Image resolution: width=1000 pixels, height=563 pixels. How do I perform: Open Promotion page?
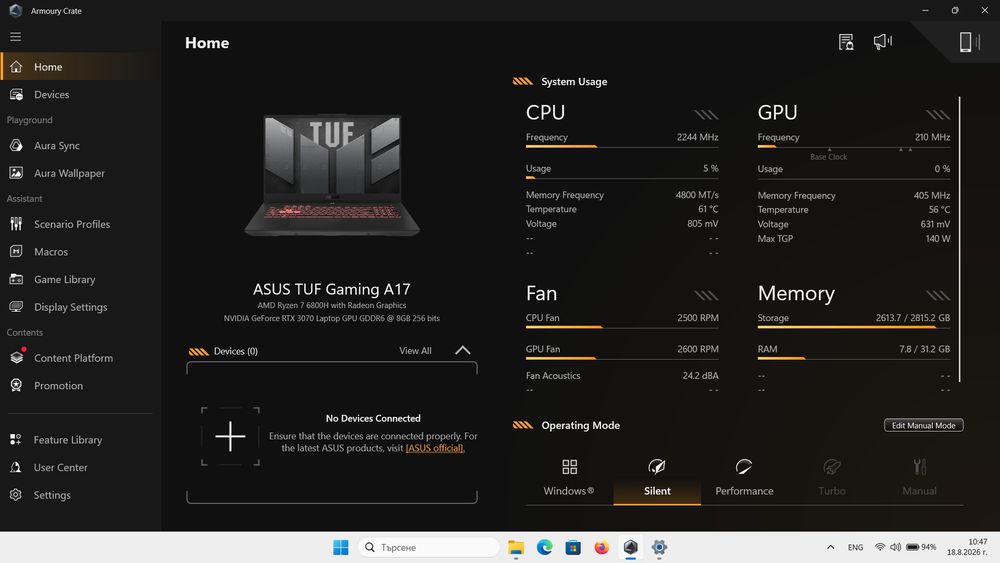80,385
